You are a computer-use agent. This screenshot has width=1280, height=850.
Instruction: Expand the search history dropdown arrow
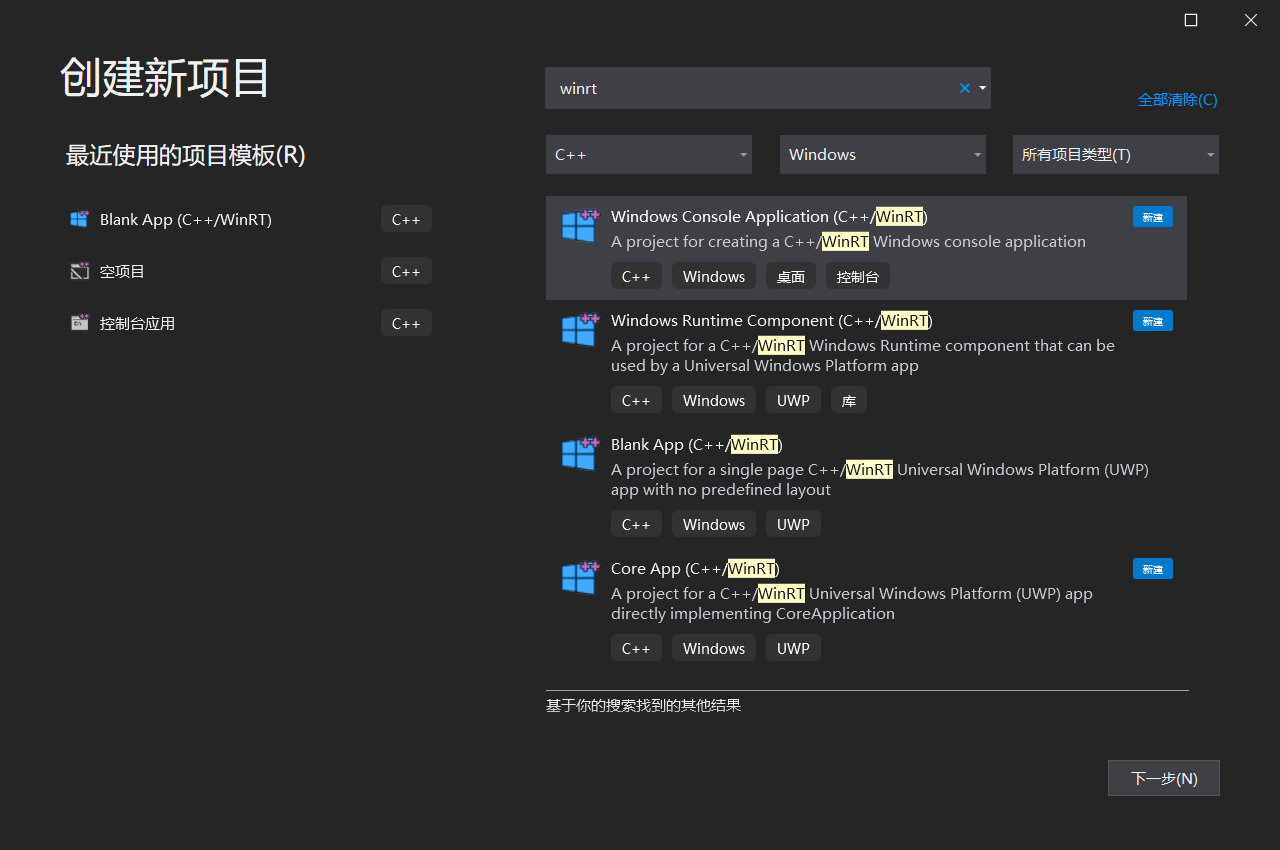click(982, 88)
